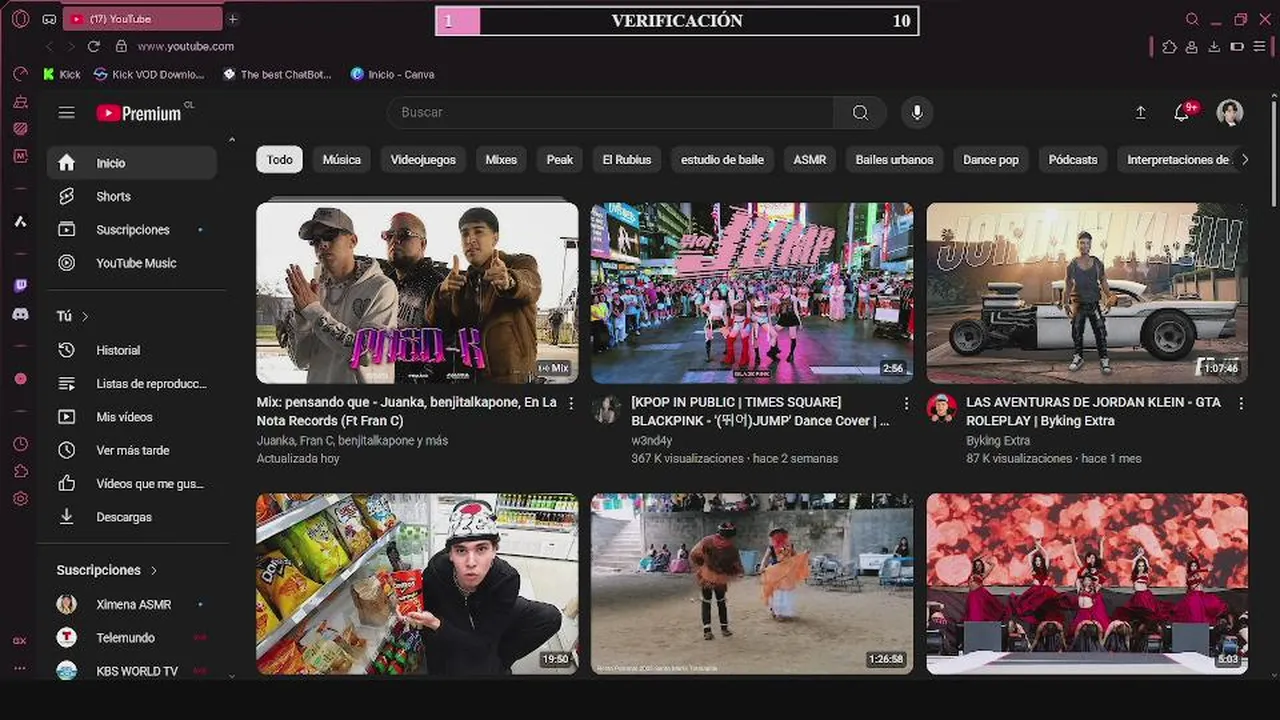Expand the Tú section chevron
Screen dimensions: 1280x720
[x=85, y=316]
